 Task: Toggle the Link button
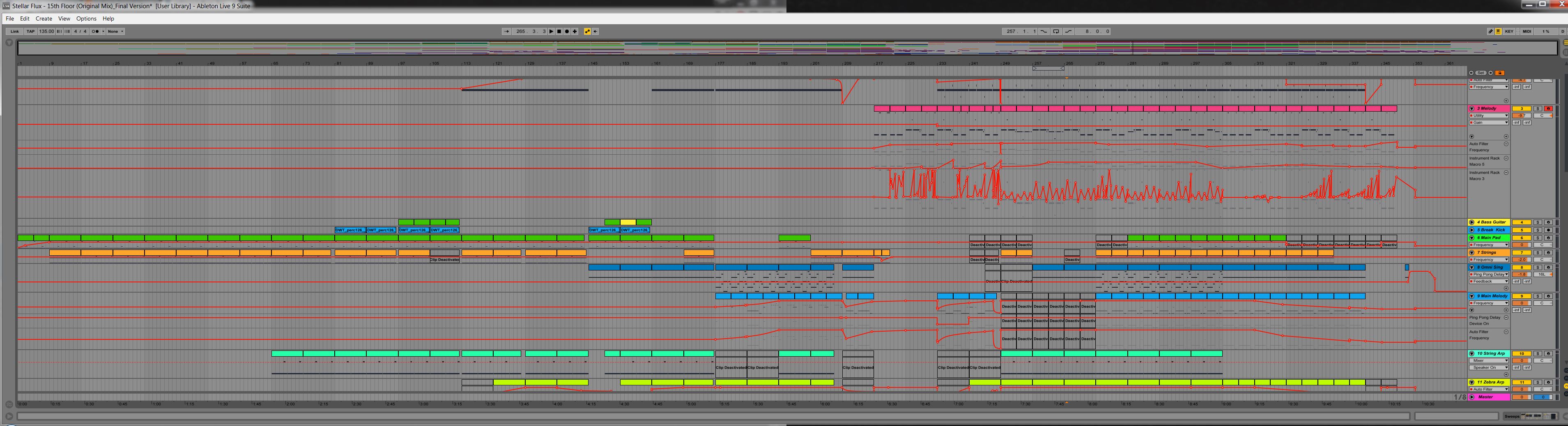15,32
